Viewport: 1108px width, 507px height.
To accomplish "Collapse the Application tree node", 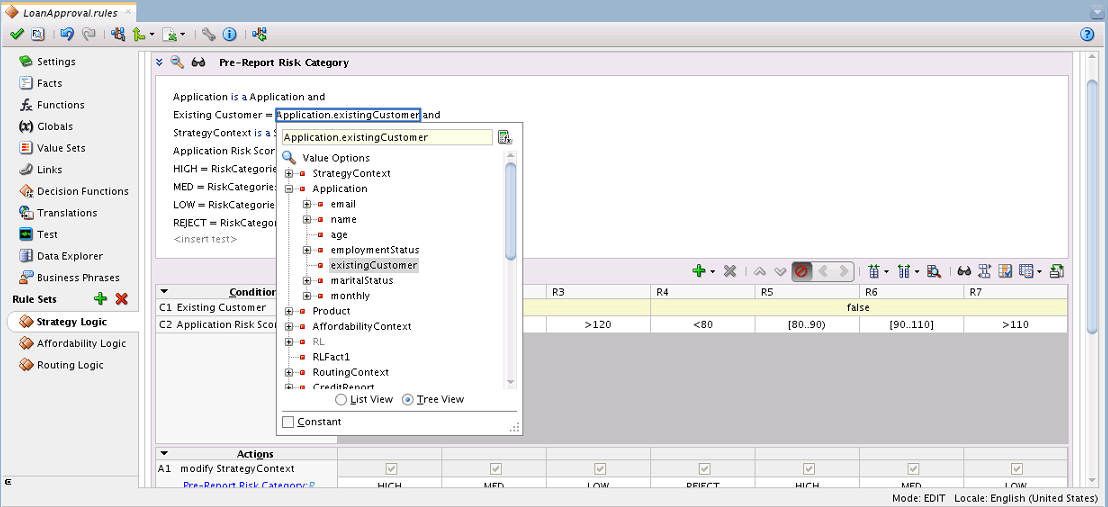I will tap(289, 189).
